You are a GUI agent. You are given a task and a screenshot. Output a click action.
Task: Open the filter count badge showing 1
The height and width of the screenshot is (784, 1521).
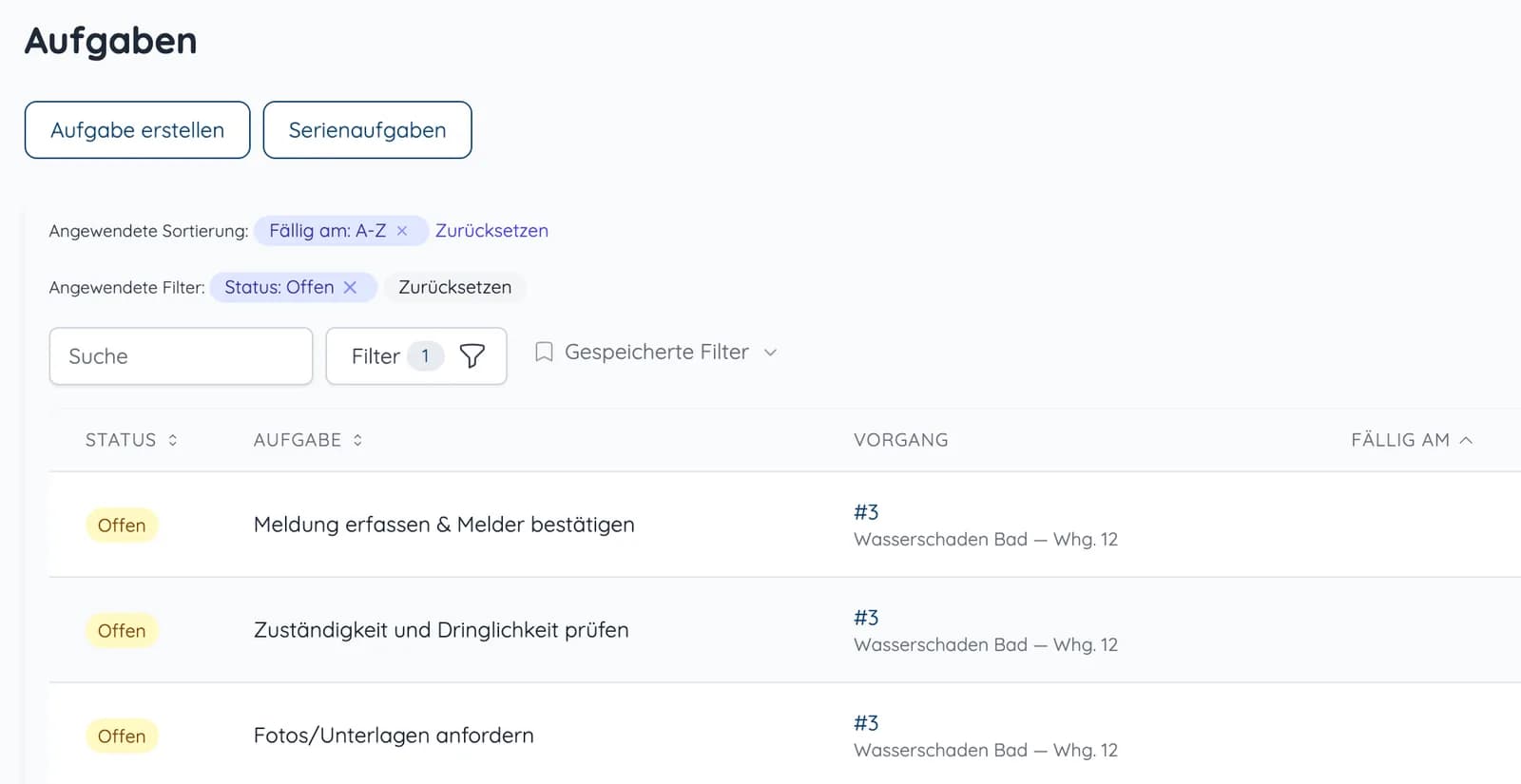[425, 356]
